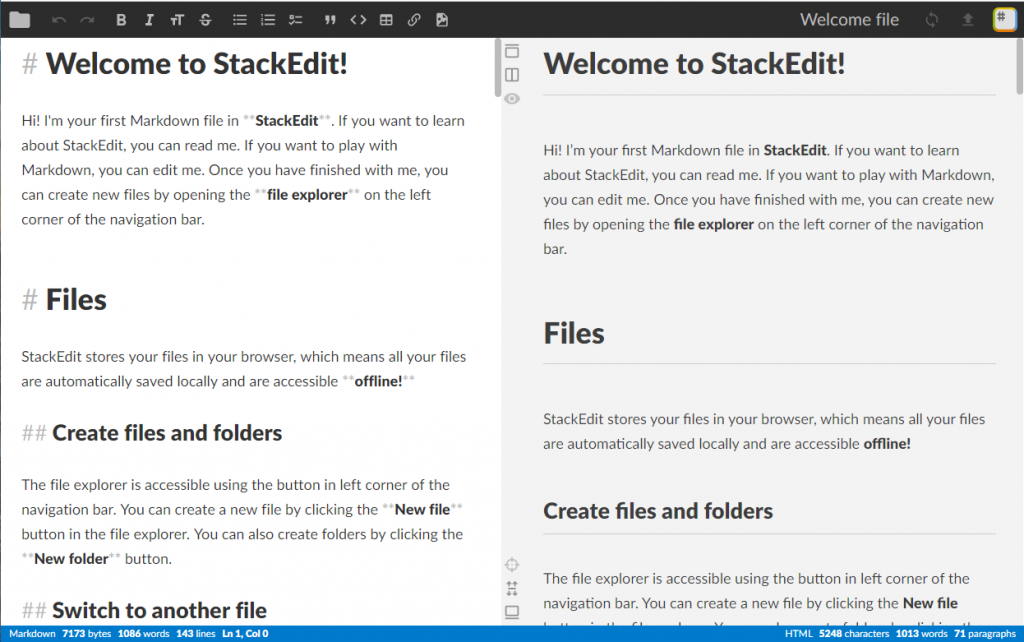
Task: Click the bold "StackEdit" word in the preview paragraph
Action: 795,150
